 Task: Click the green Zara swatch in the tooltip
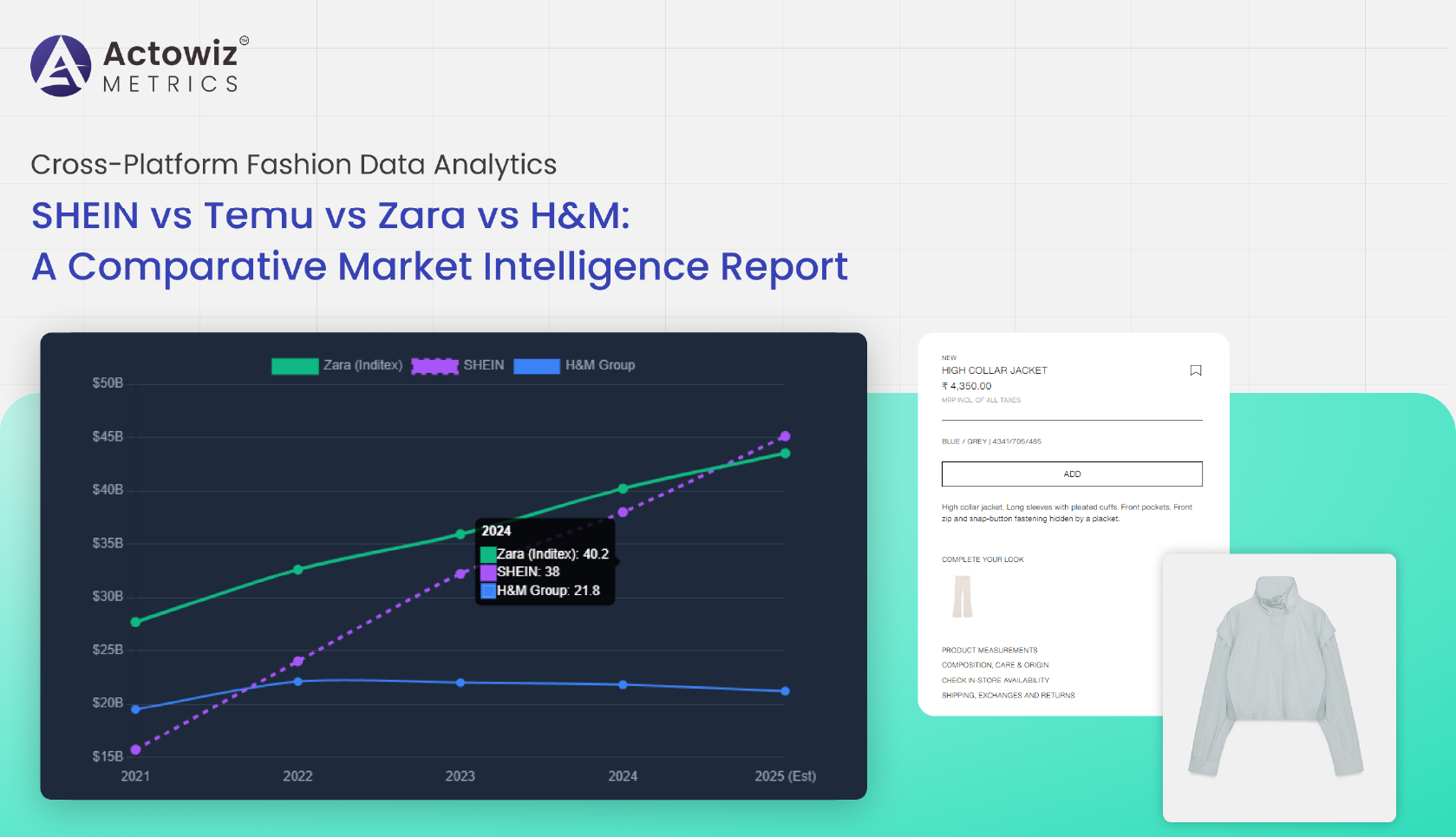pyautogui.click(x=488, y=553)
